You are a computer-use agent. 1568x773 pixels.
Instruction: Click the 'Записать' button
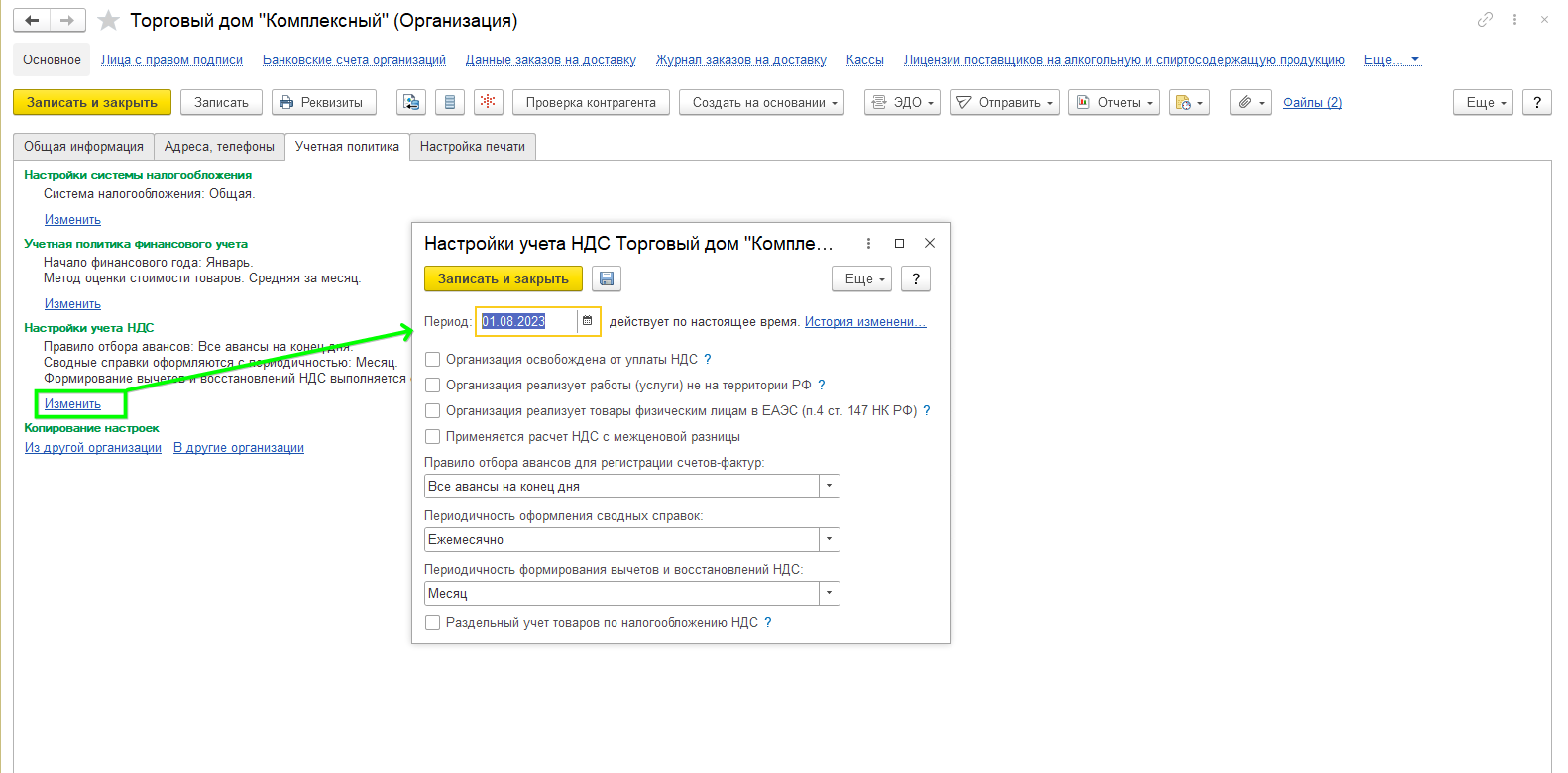(221, 102)
